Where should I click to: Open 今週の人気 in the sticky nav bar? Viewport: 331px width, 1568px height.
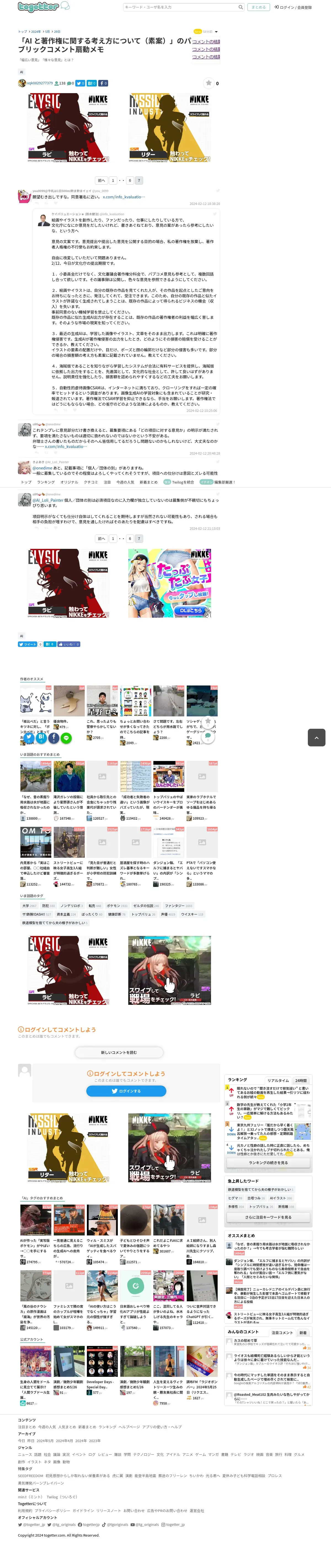pos(125,482)
